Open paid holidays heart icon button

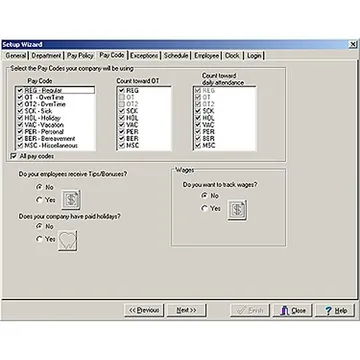pyautogui.click(x=68, y=241)
